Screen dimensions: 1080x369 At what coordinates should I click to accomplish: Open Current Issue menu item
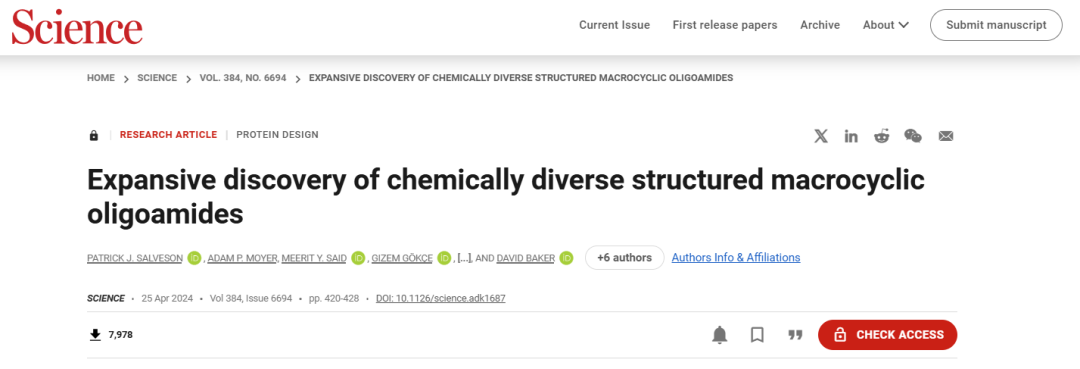[614, 25]
